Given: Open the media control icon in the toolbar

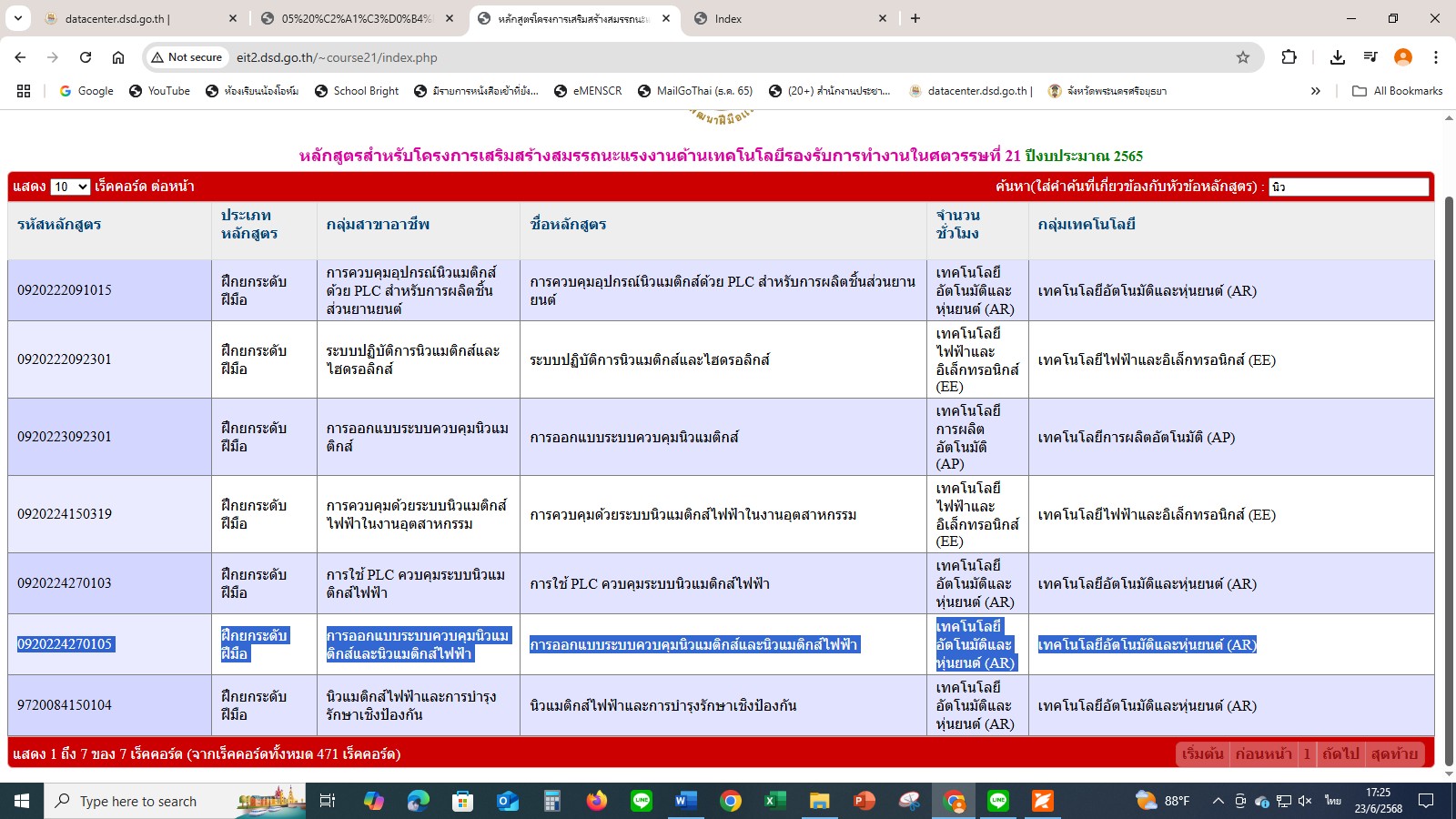Looking at the screenshot, I should point(1370,57).
